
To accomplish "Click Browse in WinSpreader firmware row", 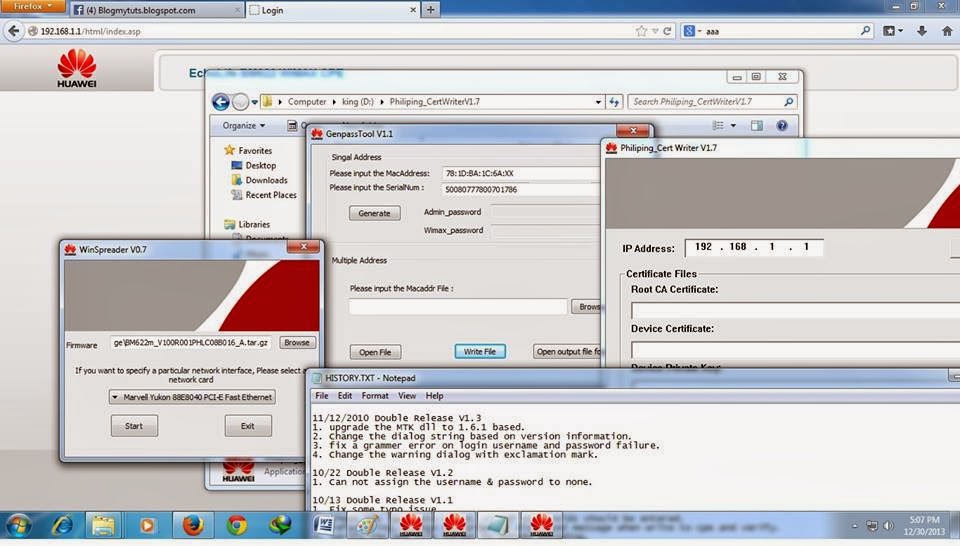I will click(296, 342).
